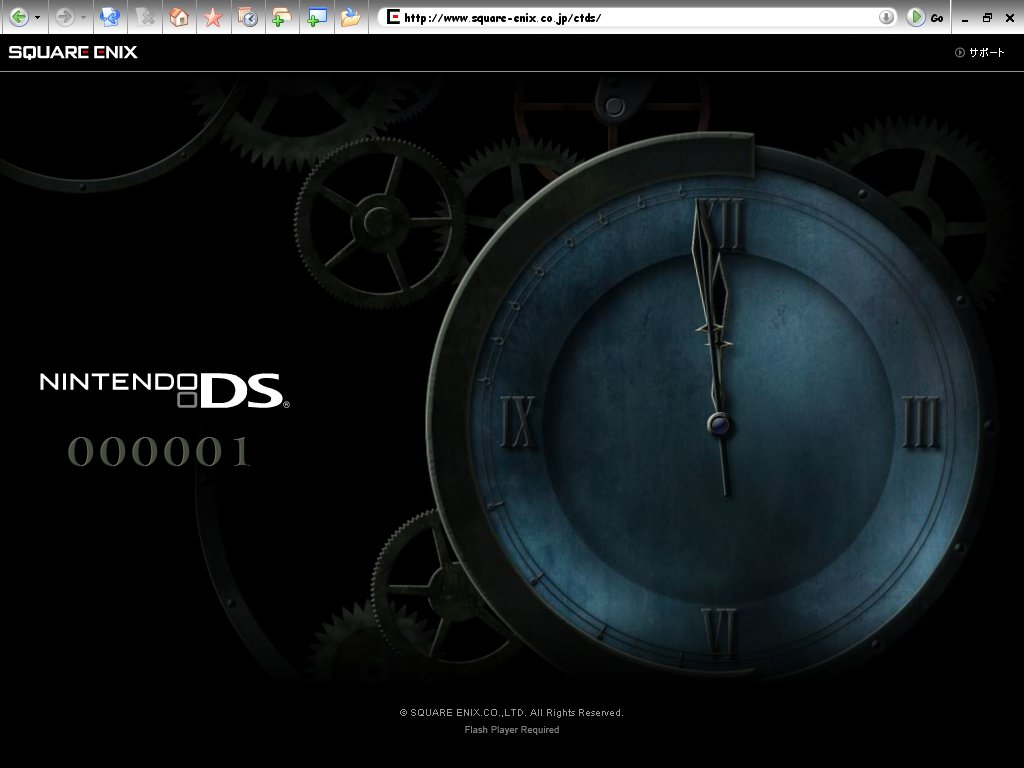This screenshot has width=1024, height=768.
Task: Click the add tab group icon
Action: (x=282, y=17)
